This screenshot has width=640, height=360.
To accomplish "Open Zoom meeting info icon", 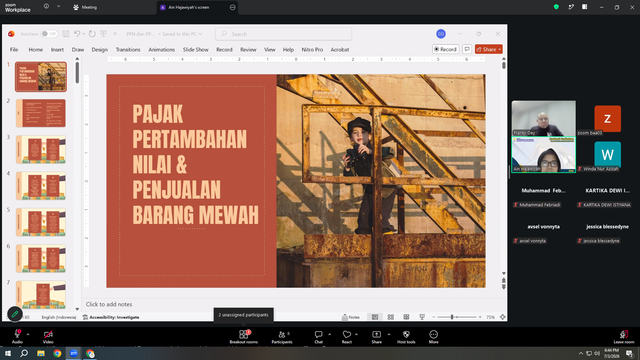I will [46, 7].
